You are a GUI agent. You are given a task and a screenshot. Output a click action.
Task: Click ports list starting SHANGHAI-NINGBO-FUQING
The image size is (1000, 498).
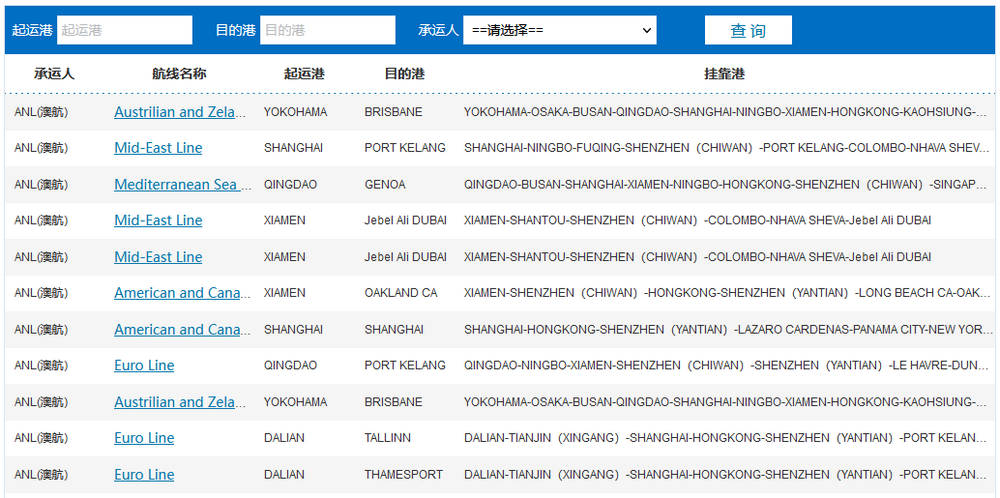[x=726, y=148]
